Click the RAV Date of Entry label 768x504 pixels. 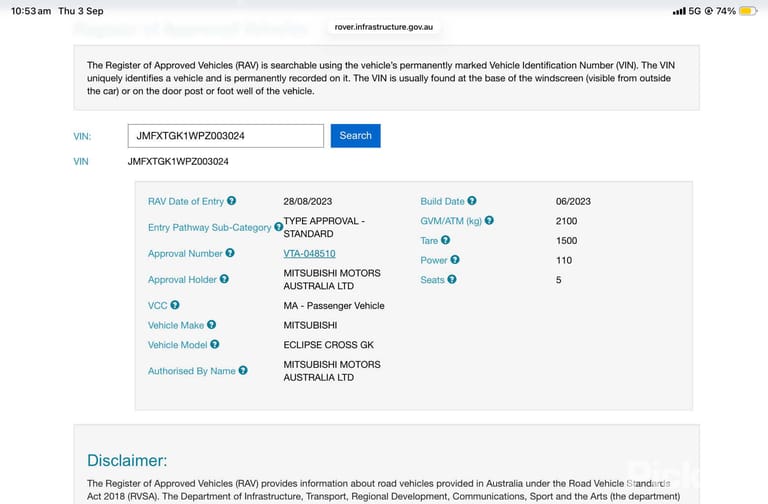(186, 201)
